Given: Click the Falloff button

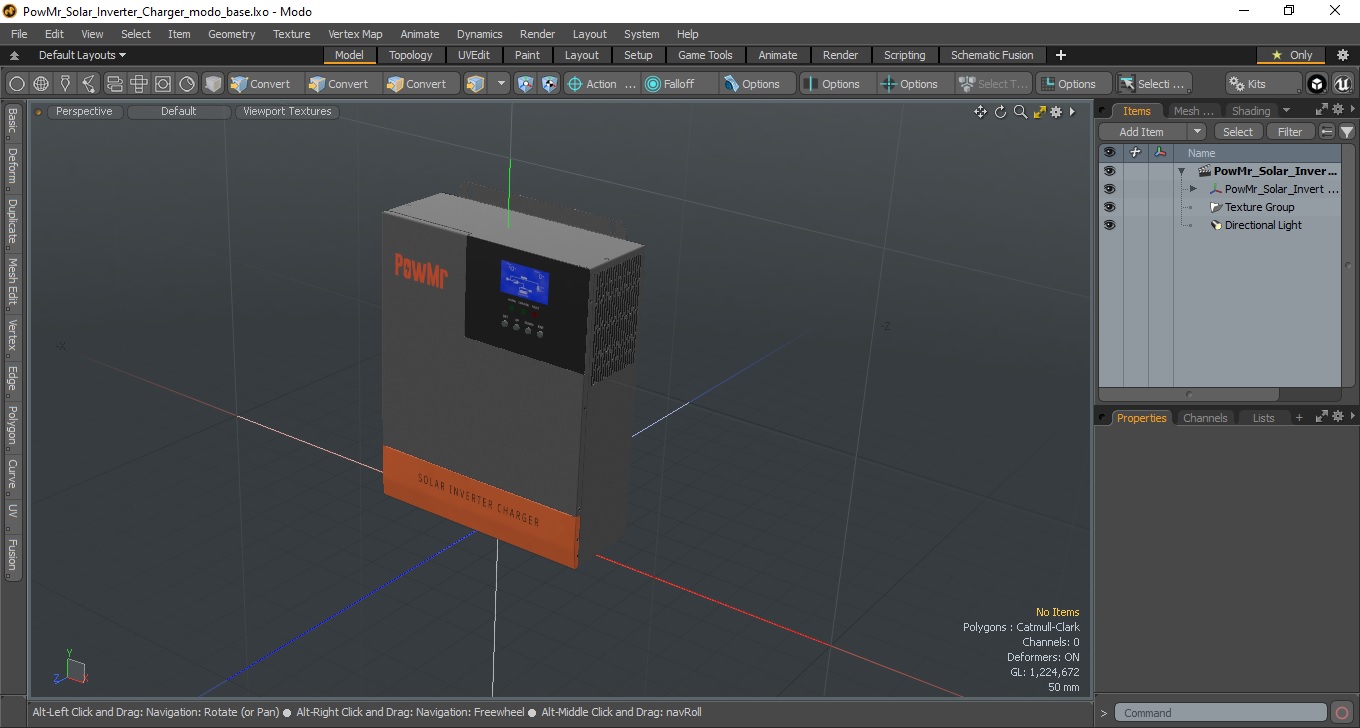Looking at the screenshot, I should [679, 84].
